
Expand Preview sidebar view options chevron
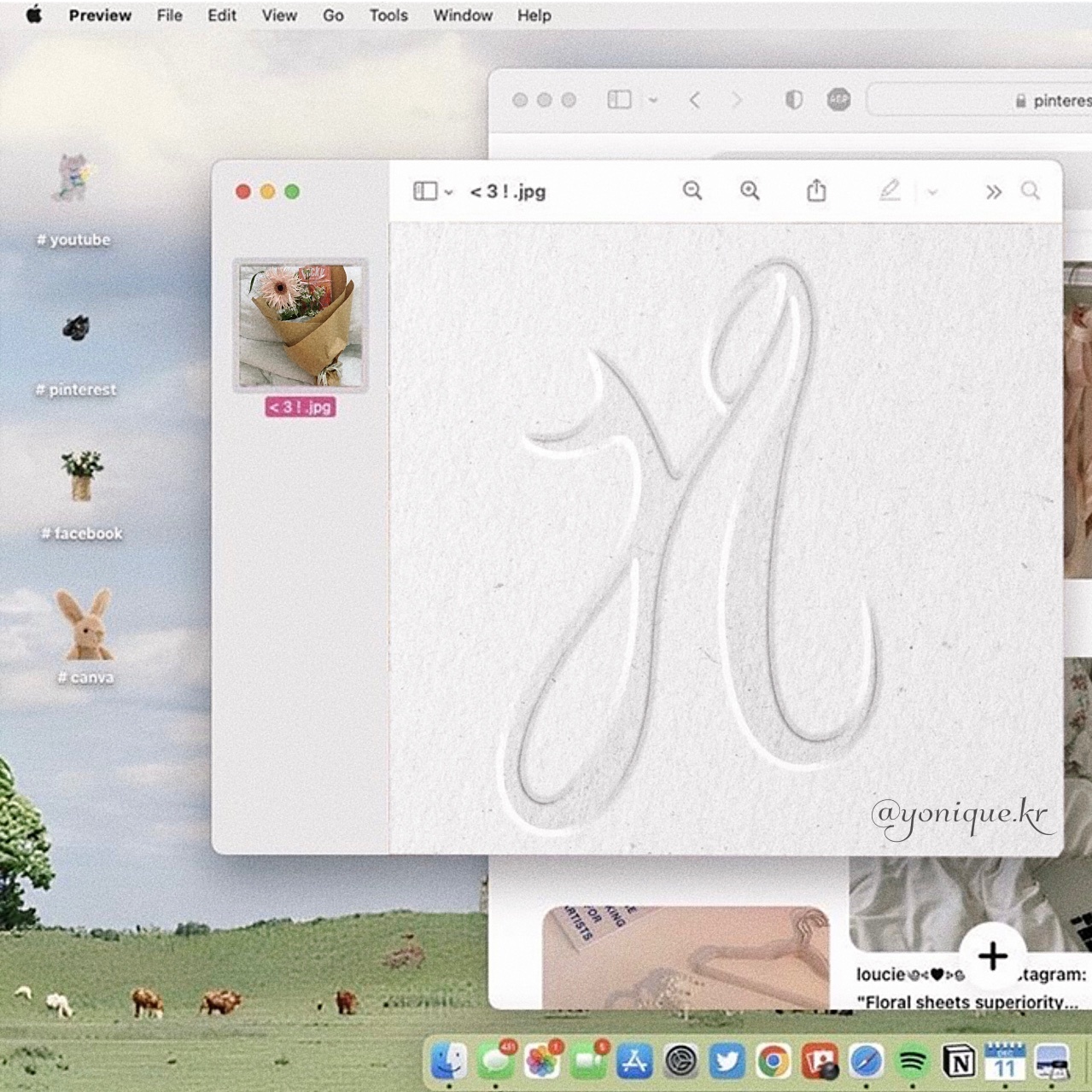click(449, 192)
